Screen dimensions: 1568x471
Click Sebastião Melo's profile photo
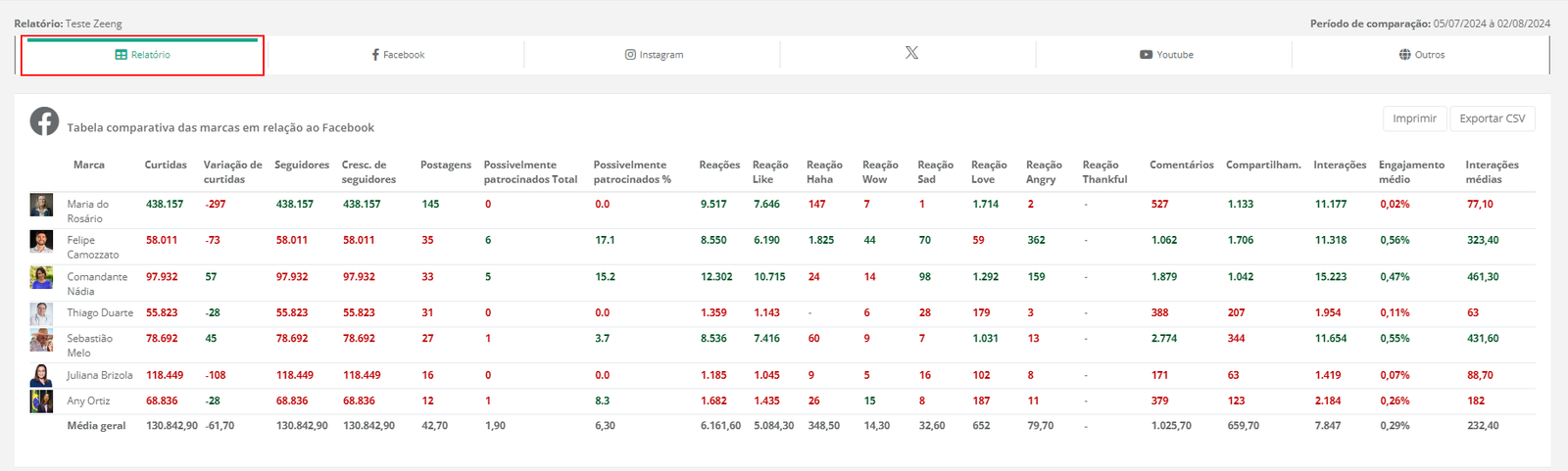click(x=41, y=340)
